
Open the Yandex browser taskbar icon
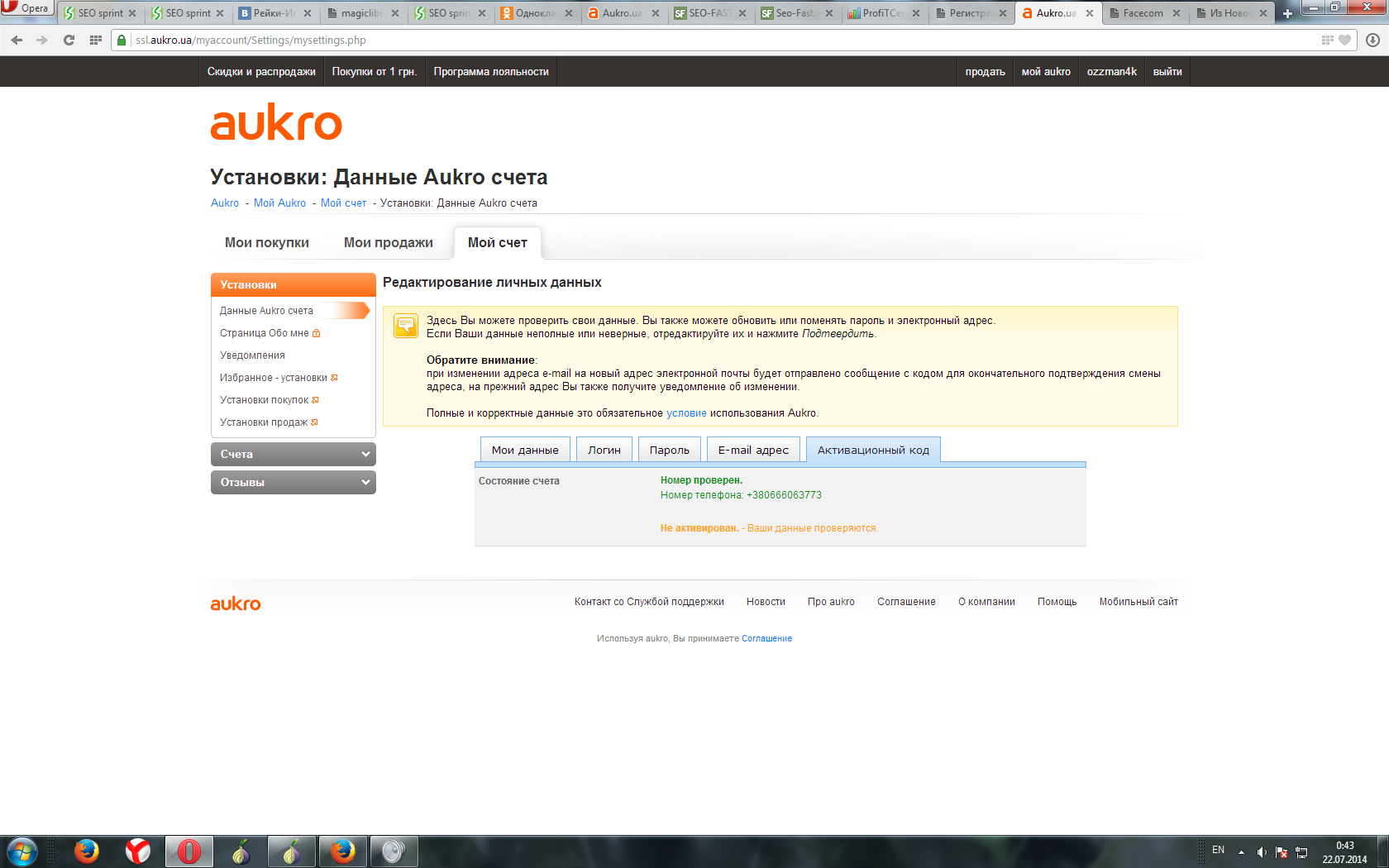[138, 851]
